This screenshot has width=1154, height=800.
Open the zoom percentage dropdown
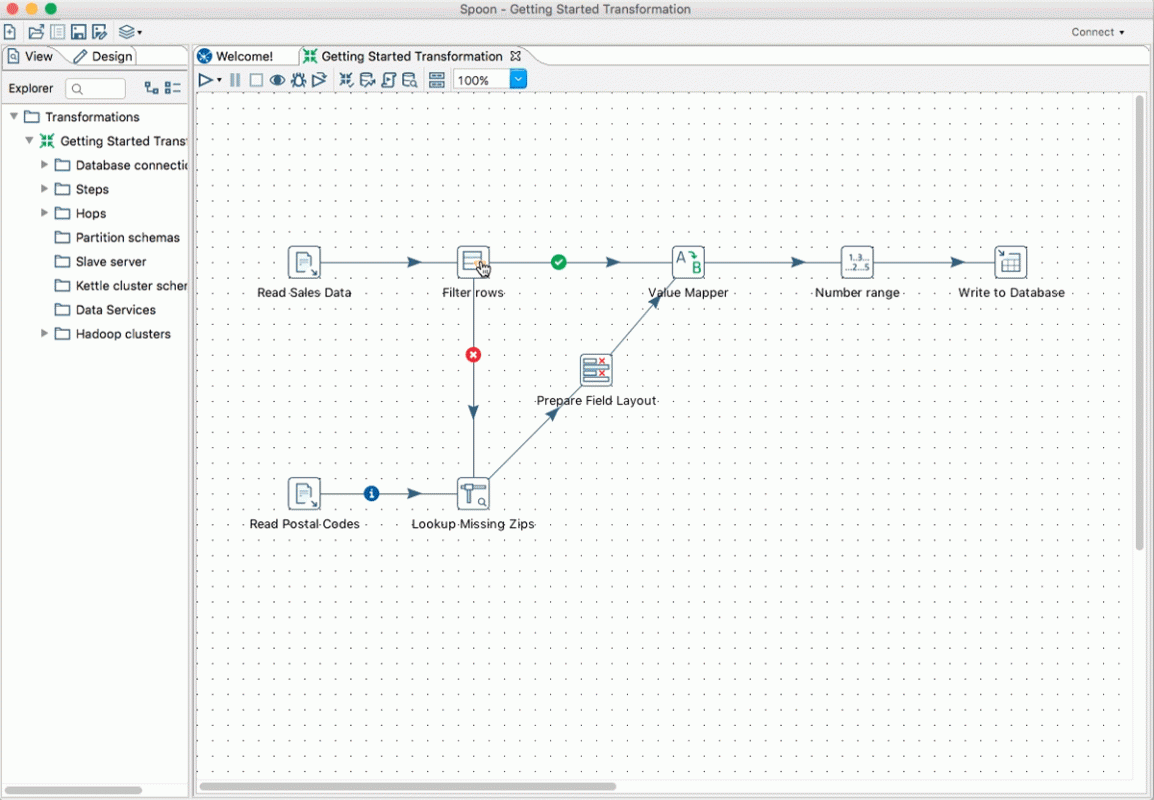tap(518, 79)
